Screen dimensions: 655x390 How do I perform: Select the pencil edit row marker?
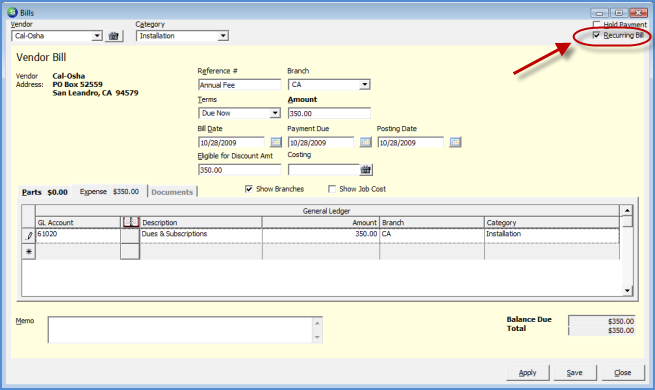29,236
